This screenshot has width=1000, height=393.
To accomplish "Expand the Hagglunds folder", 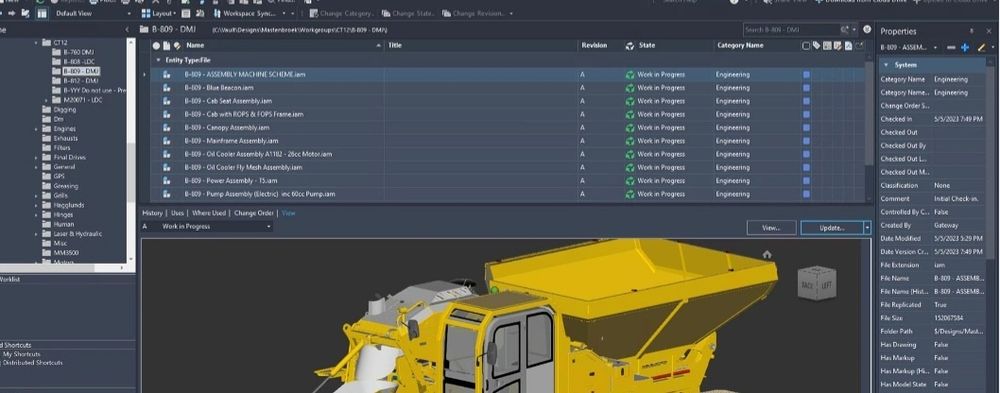I will pos(36,205).
